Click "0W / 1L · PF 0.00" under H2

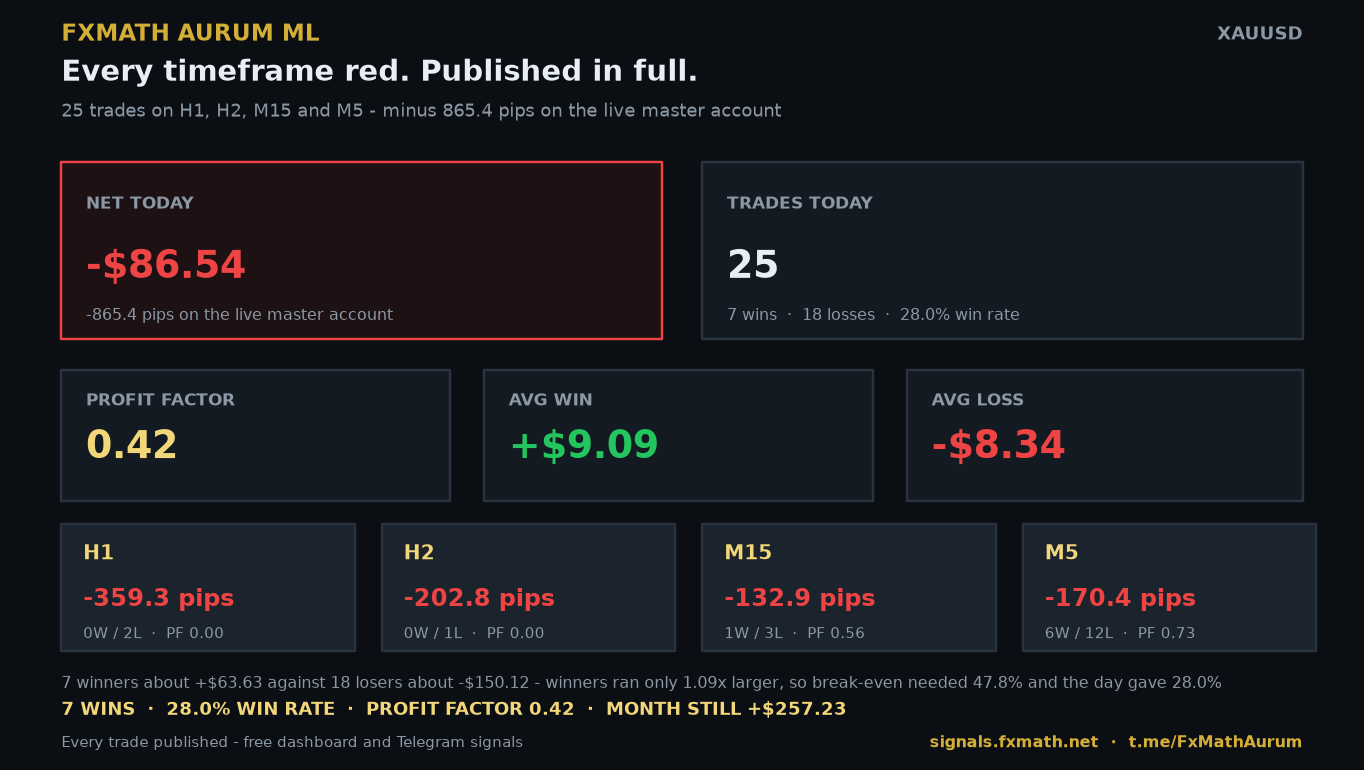coord(474,633)
